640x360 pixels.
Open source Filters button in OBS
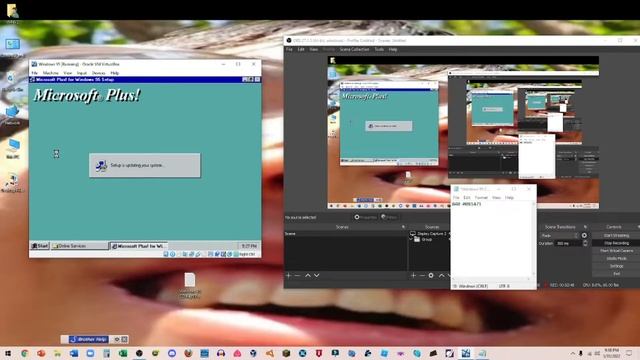click(x=389, y=217)
